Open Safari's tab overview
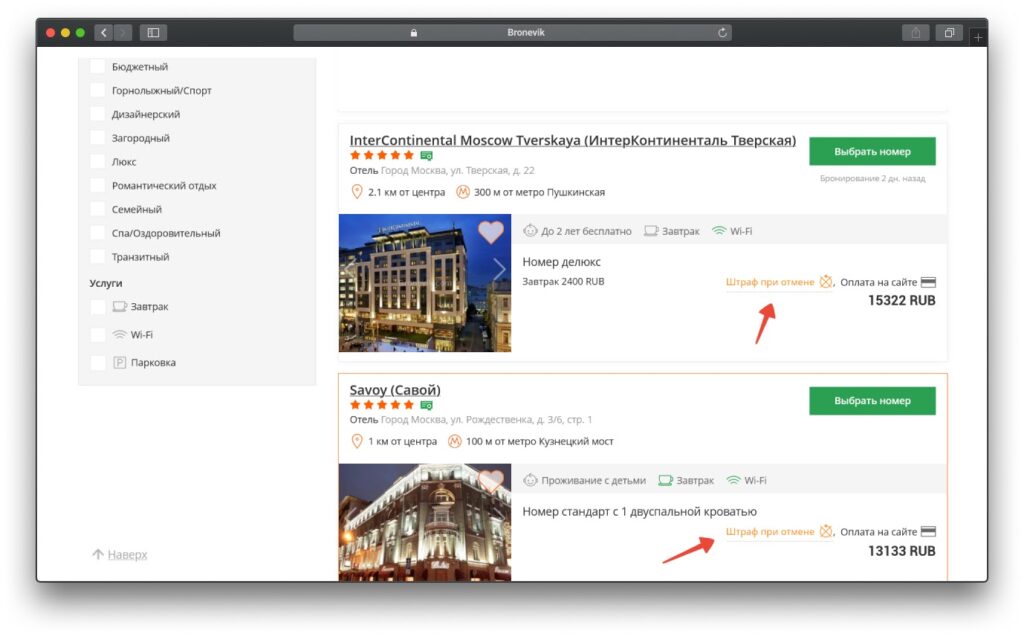 coord(949,32)
